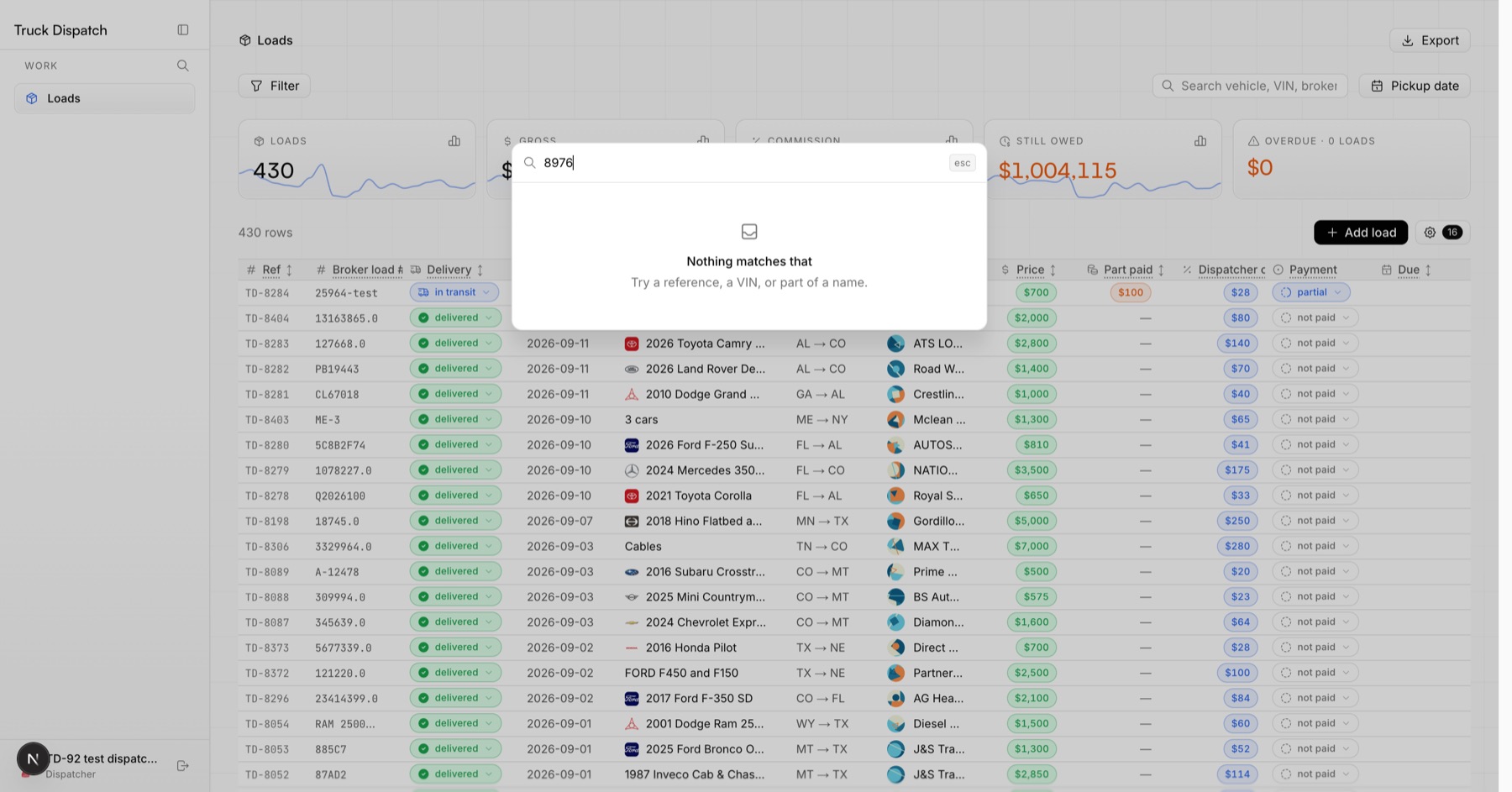Click the Filter button
Screen dimensions: 1512x792
[275, 86]
